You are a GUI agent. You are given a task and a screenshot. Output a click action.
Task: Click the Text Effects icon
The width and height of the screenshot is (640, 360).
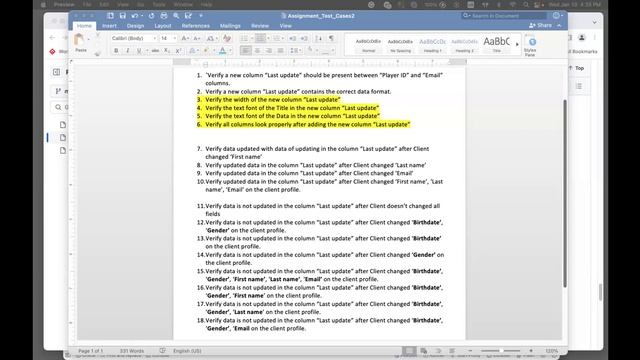click(192, 51)
